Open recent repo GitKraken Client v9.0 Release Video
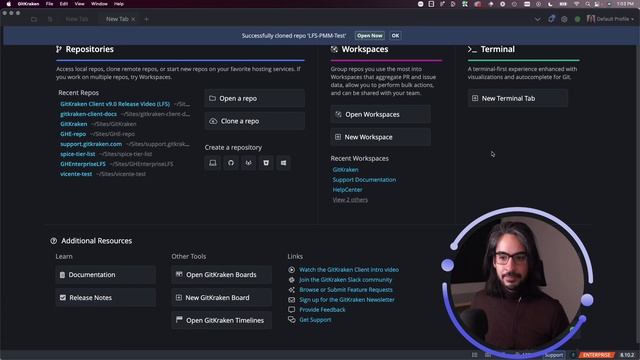This screenshot has height=360, width=640. (x=115, y=104)
